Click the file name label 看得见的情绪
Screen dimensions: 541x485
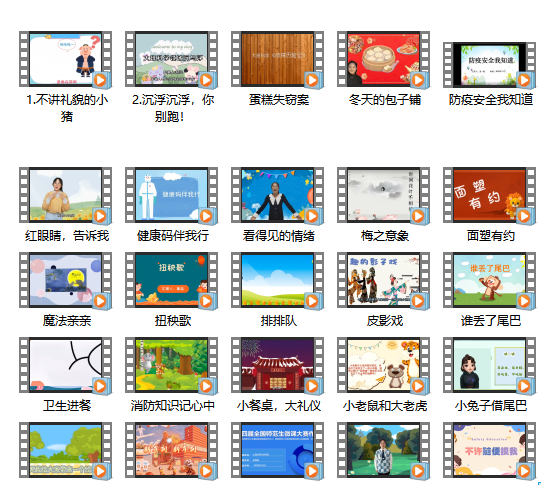pos(279,236)
